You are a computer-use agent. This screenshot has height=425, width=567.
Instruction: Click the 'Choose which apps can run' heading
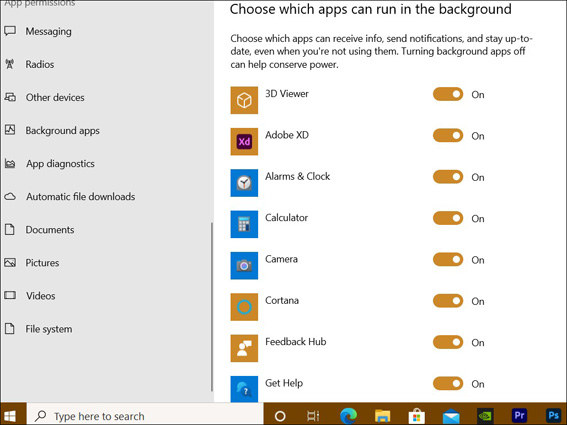pyautogui.click(x=371, y=9)
